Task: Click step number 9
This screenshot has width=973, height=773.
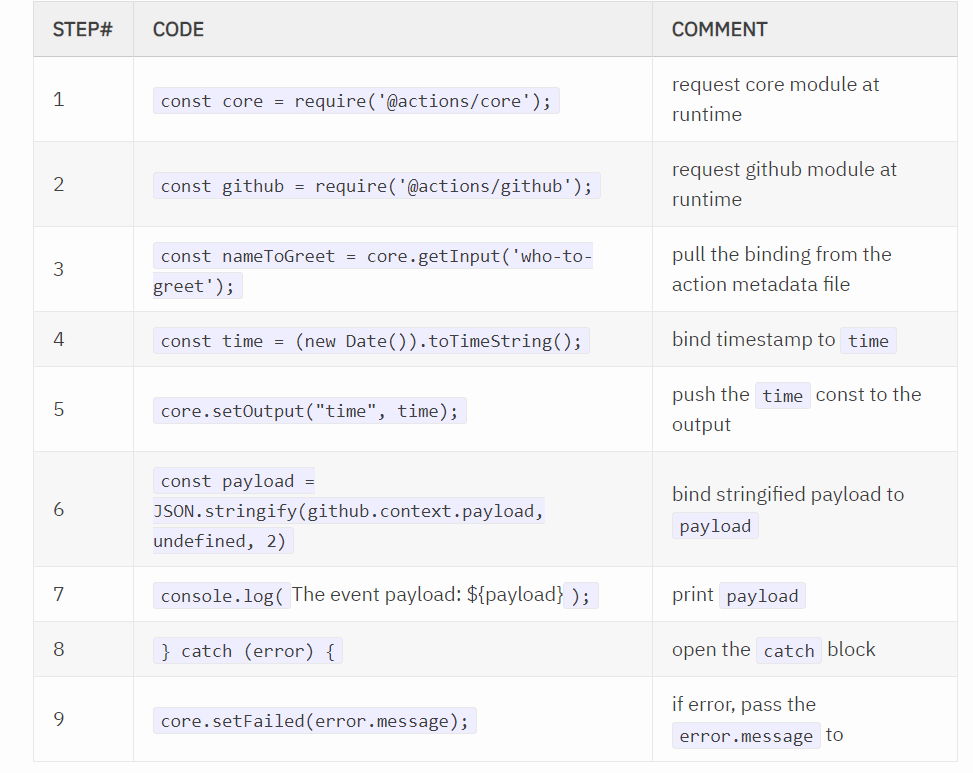Action: [58, 719]
